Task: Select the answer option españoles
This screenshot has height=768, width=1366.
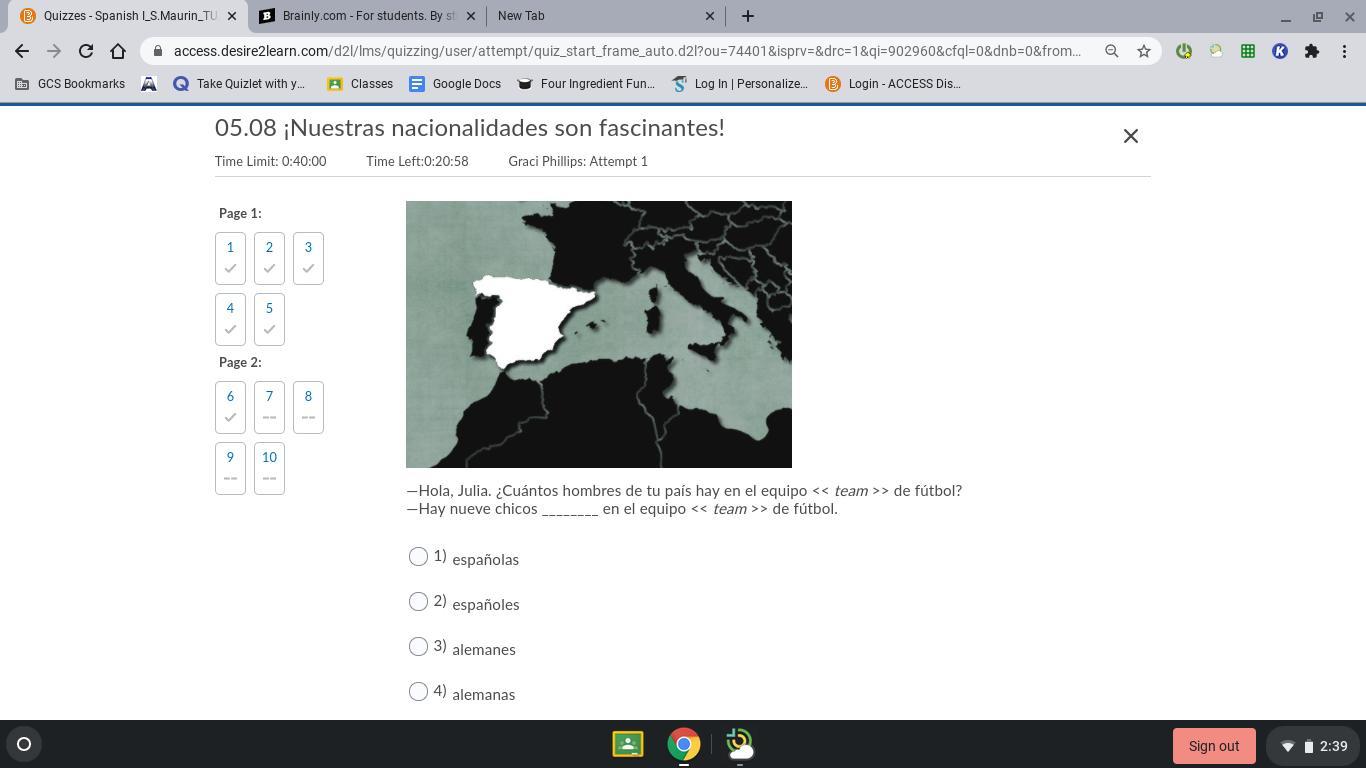Action: coord(418,602)
